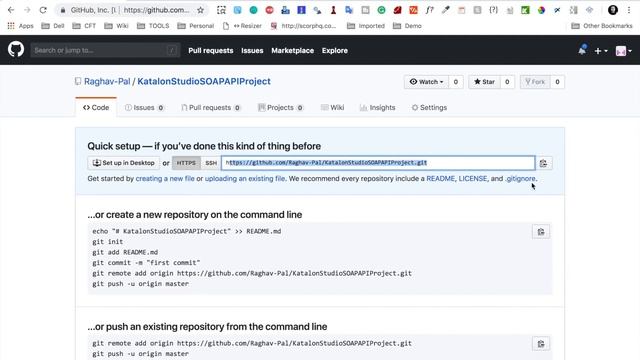
Task: Open Marketplace in top navigation
Action: coord(293,51)
